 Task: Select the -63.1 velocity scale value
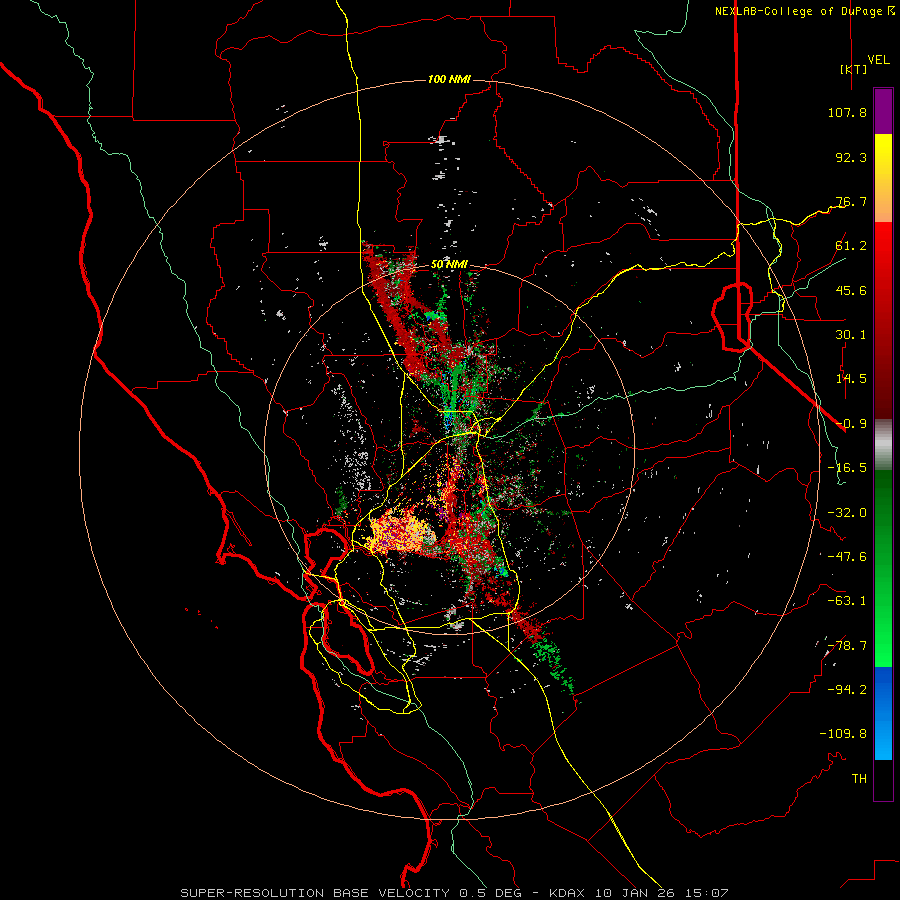[847, 601]
